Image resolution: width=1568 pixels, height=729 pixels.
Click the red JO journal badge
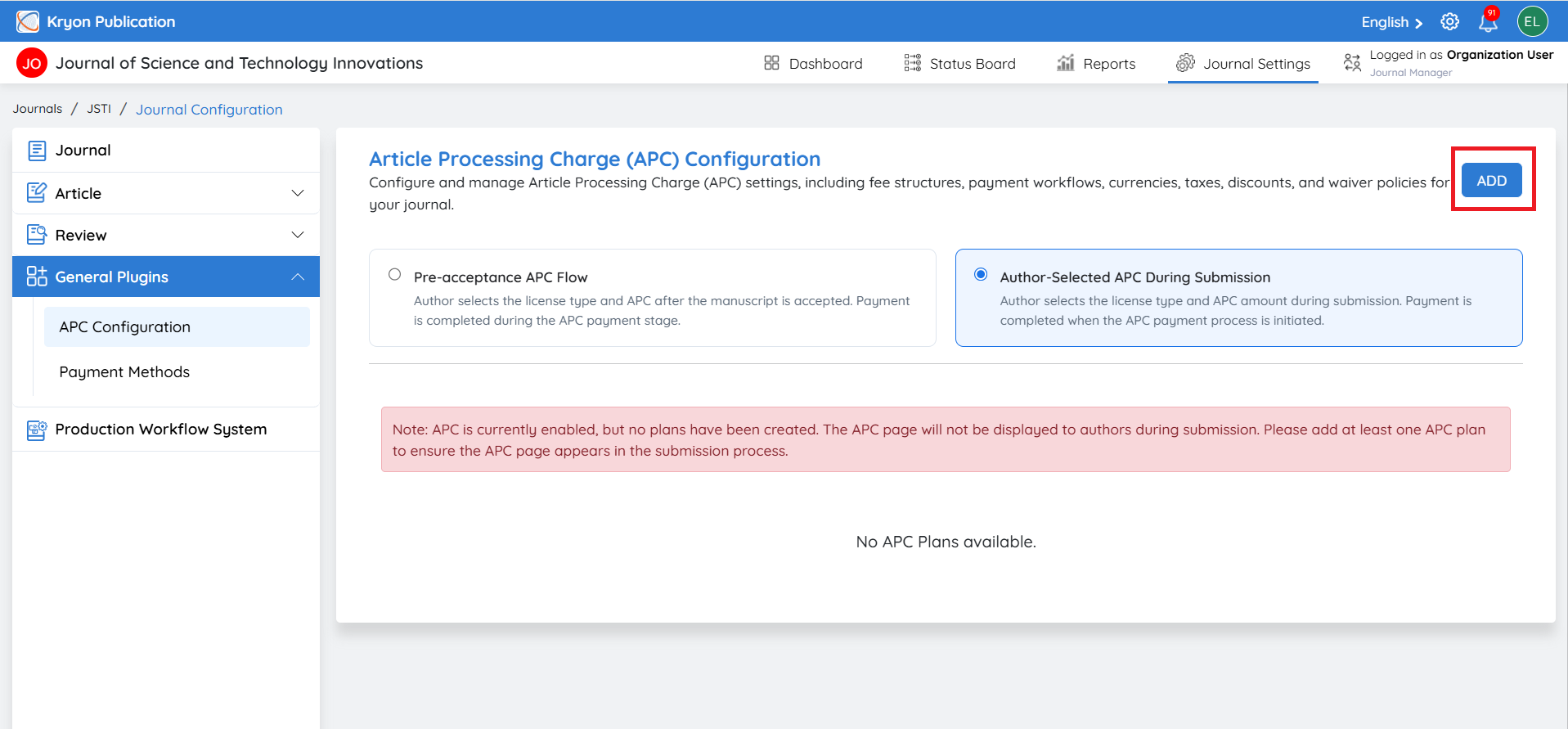click(x=32, y=63)
